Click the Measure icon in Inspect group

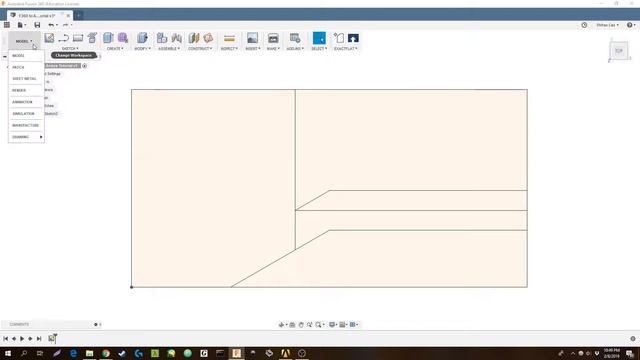[x=229, y=38]
